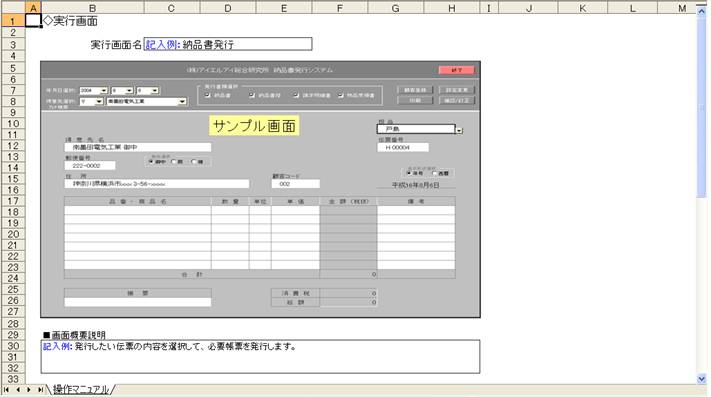Click the 担当 combo box showing 戸島
Image resolution: width=711 pixels, height=397 pixels.
[x=416, y=129]
